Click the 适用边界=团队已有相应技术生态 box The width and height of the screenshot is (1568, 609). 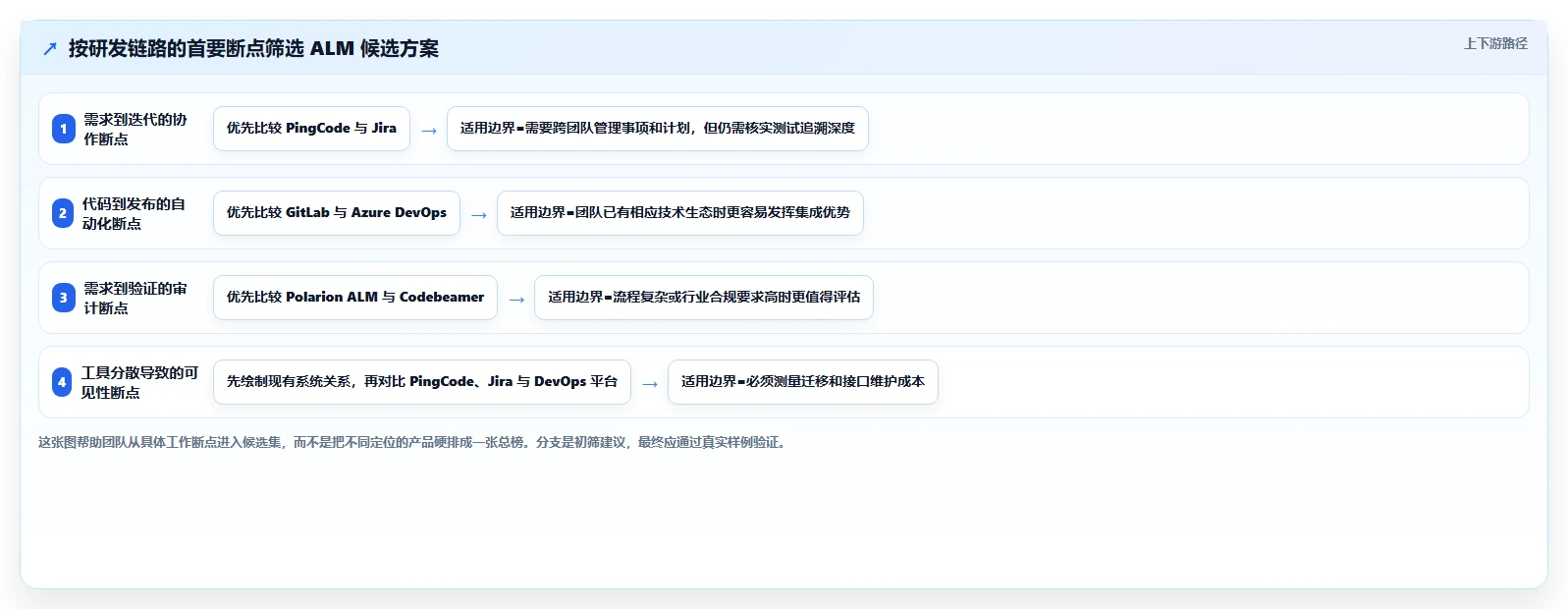[680, 213]
